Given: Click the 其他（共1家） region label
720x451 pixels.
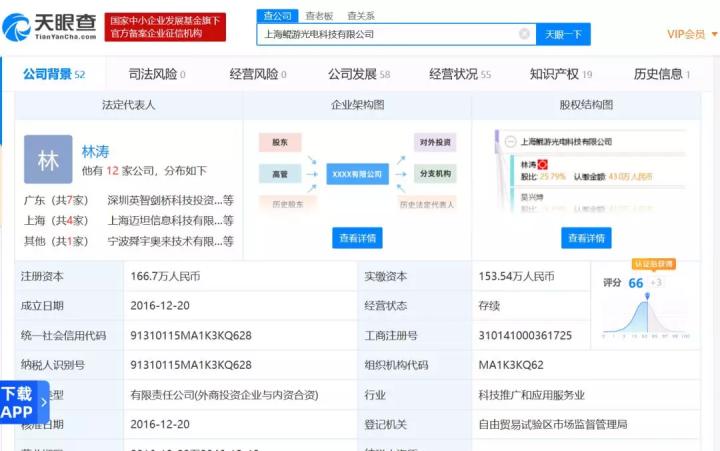Looking at the screenshot, I should (x=56, y=241).
